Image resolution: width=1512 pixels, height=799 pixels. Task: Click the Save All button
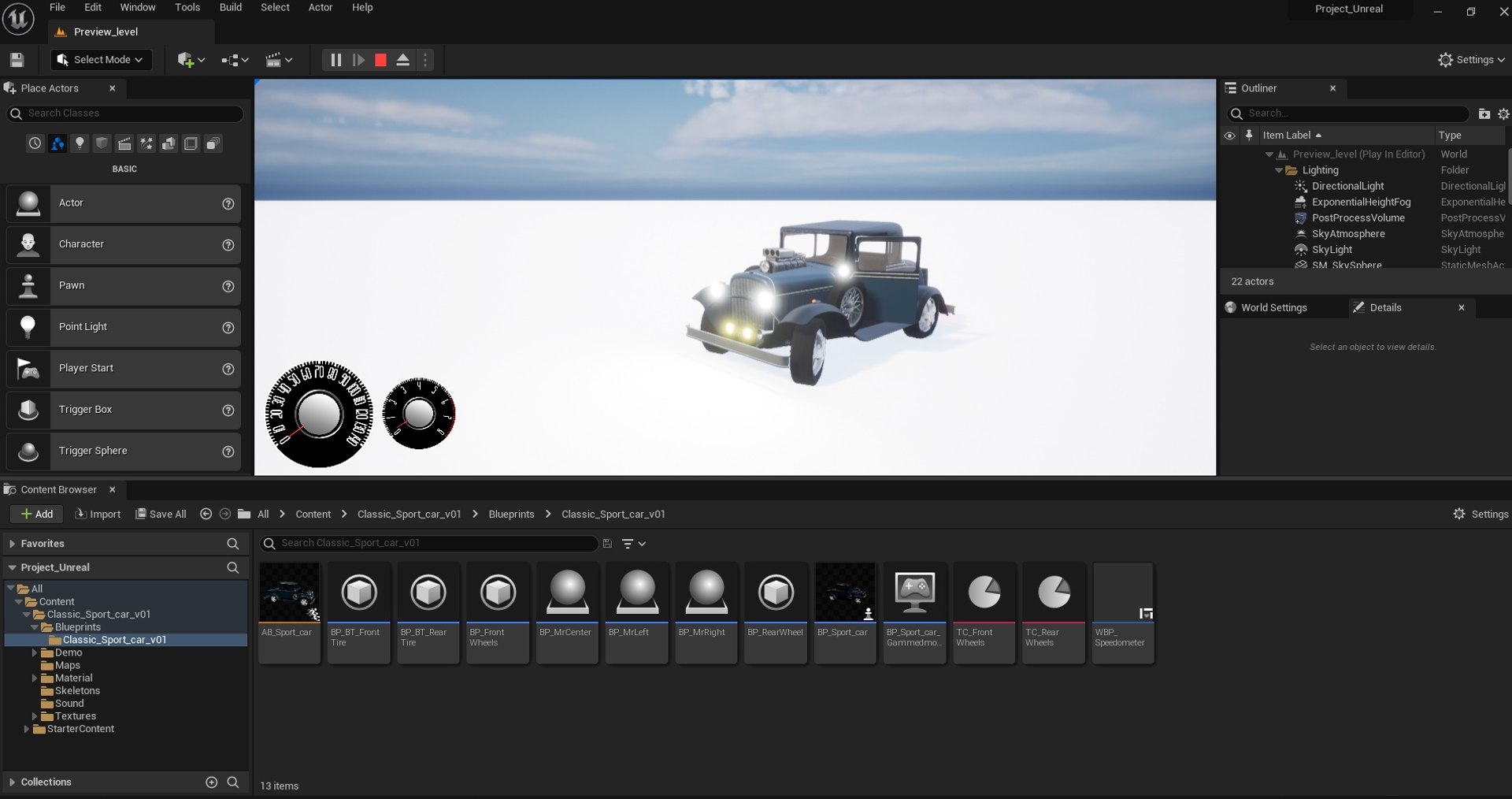point(161,515)
